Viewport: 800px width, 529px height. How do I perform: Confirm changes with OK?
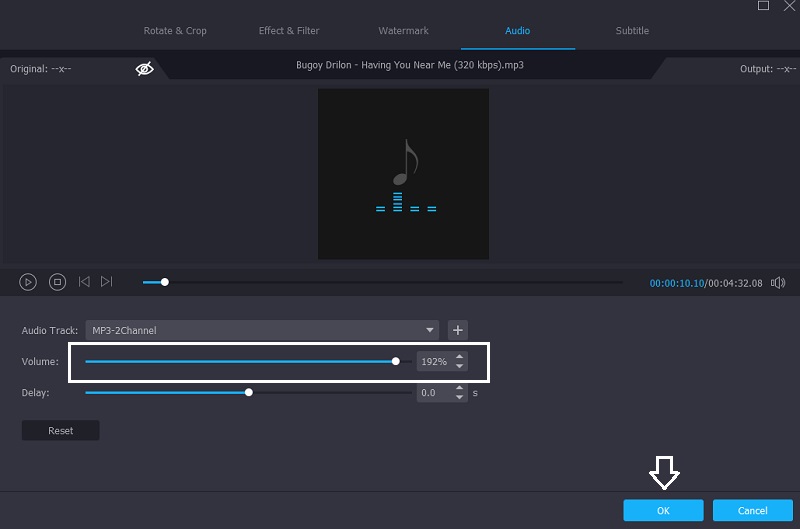[663, 510]
